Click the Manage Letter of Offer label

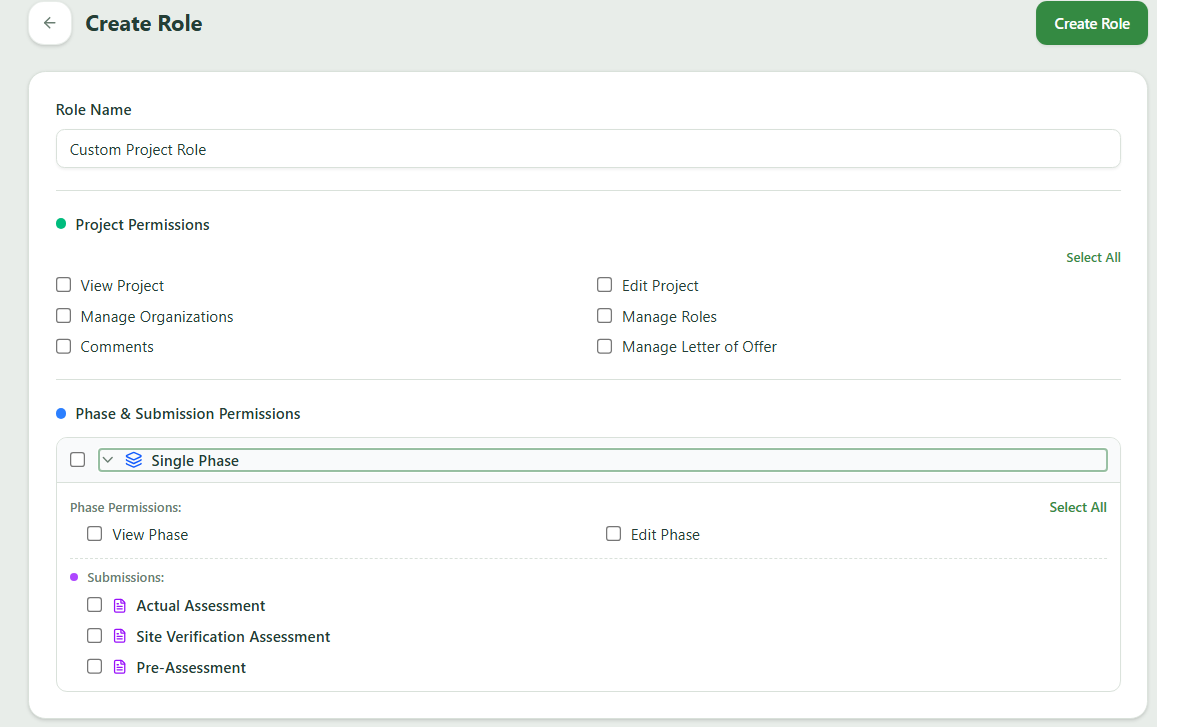pyautogui.click(x=699, y=347)
